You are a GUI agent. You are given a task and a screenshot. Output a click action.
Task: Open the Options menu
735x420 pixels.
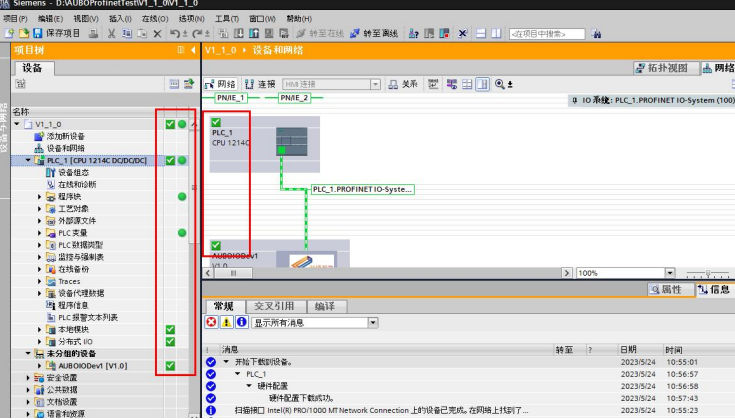[x=191, y=19]
